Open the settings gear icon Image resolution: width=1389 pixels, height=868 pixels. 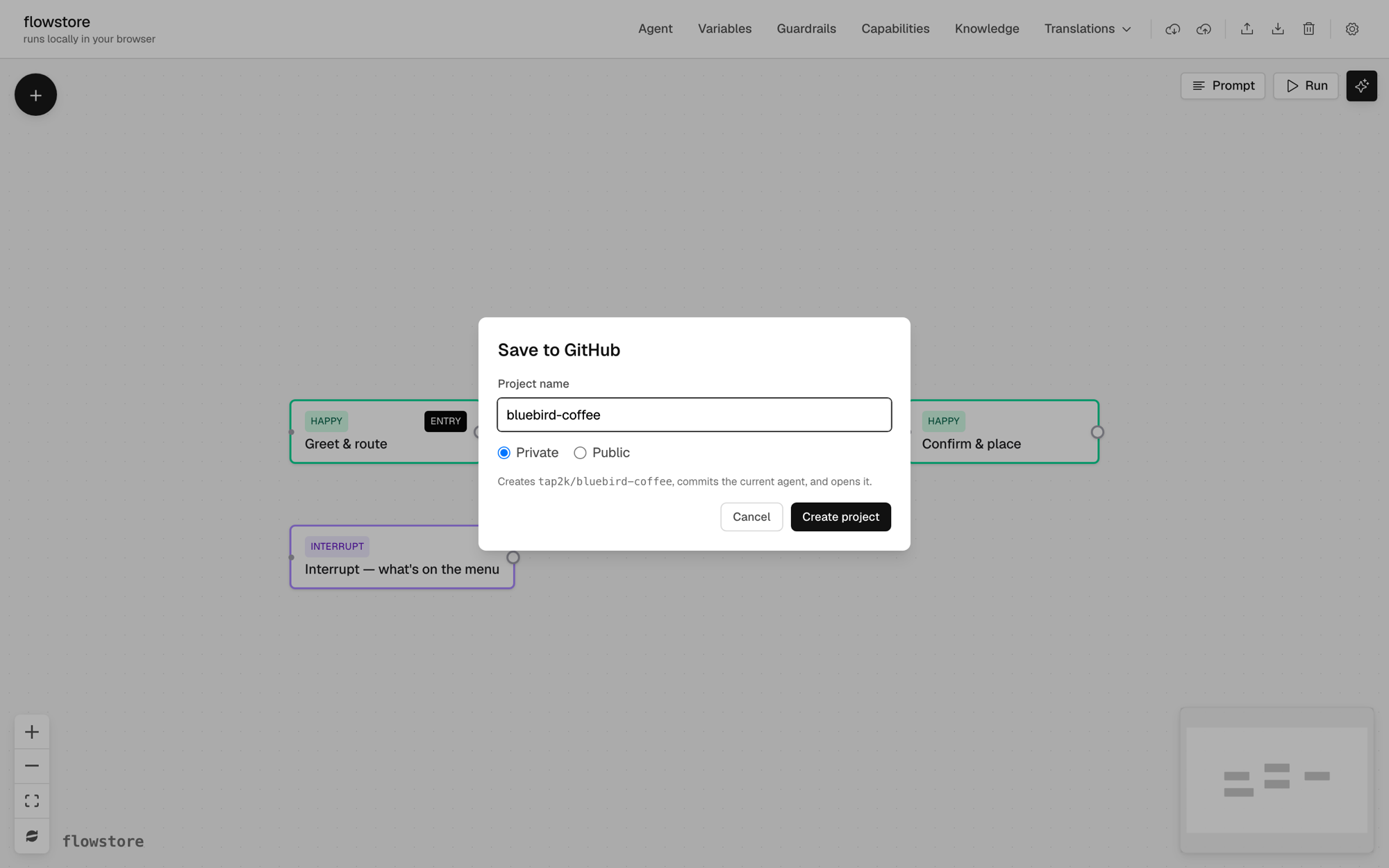point(1351,29)
